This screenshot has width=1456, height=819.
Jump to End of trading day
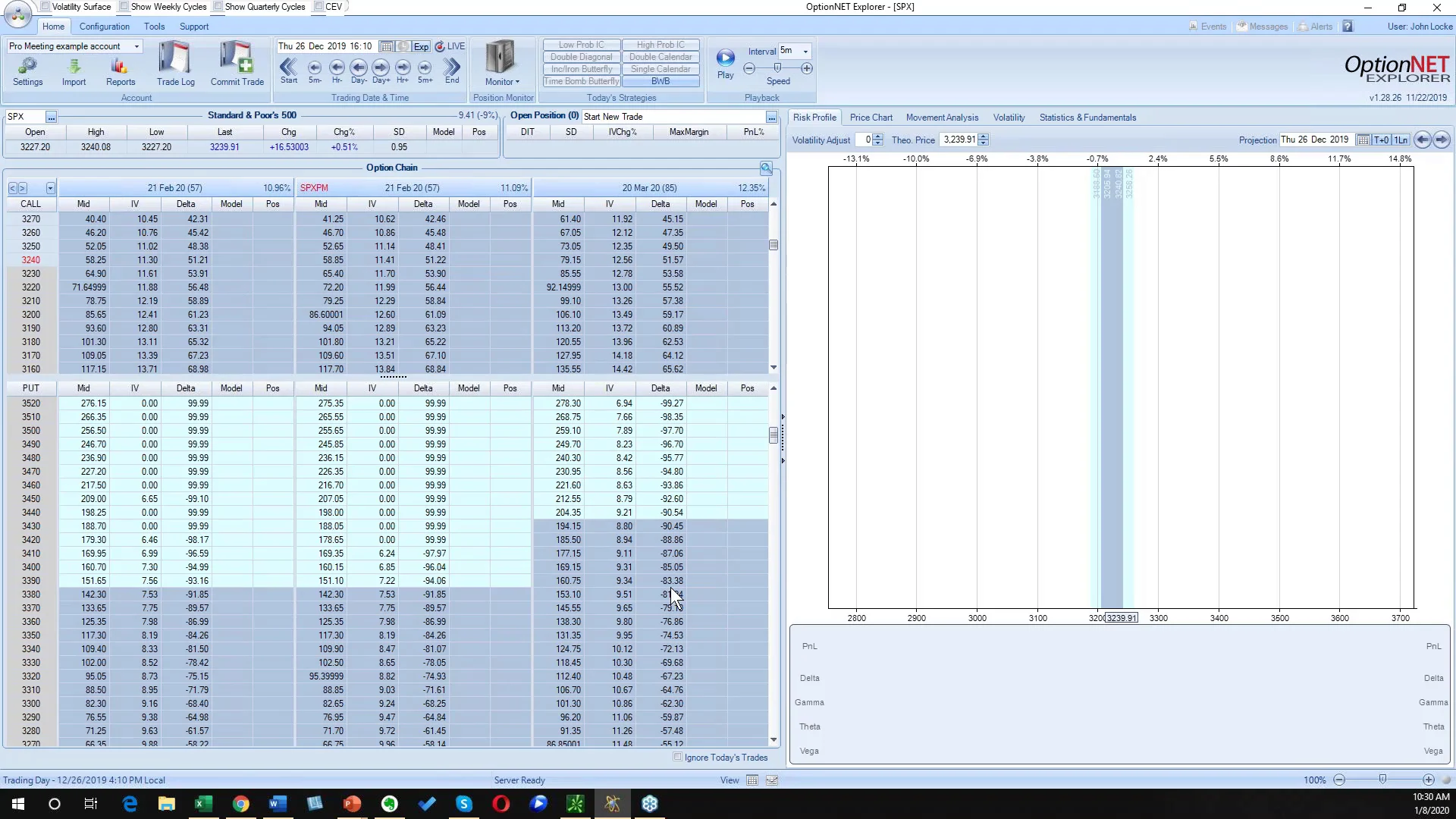pos(452,71)
